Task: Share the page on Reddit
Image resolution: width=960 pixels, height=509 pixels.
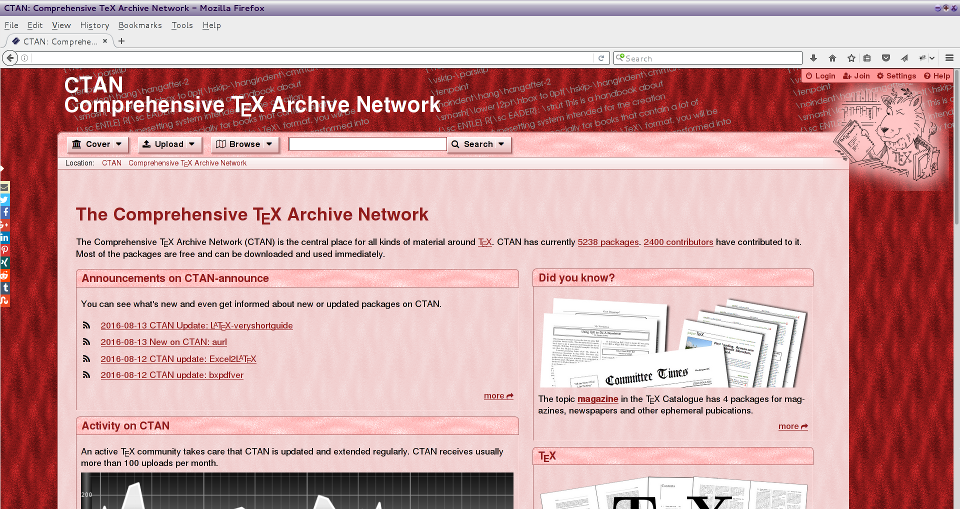Action: pos(4,275)
